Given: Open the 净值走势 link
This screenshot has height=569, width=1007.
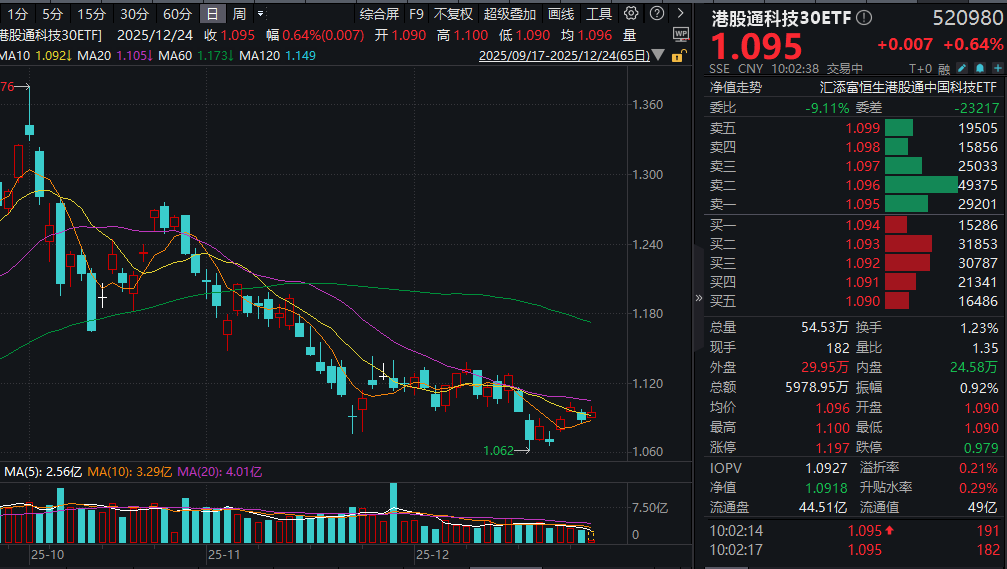Looking at the screenshot, I should [x=736, y=87].
